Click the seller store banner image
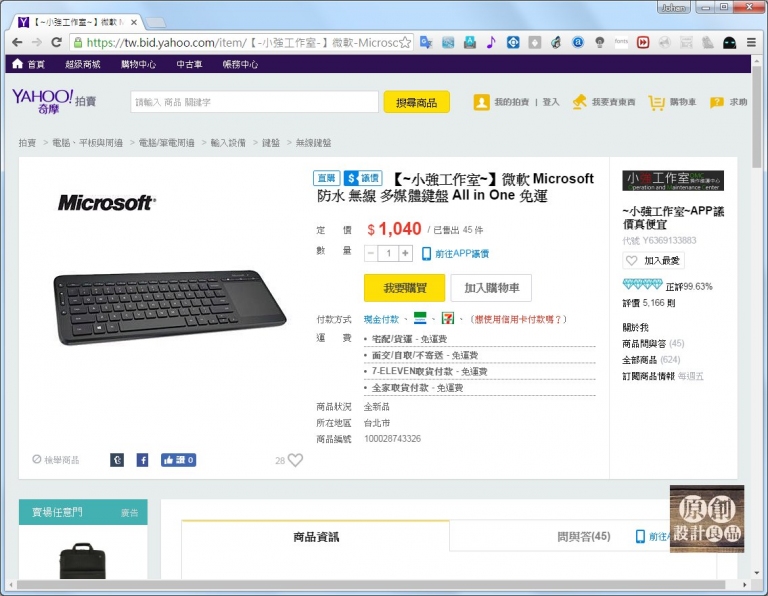The height and width of the screenshot is (596, 768). (x=672, y=180)
